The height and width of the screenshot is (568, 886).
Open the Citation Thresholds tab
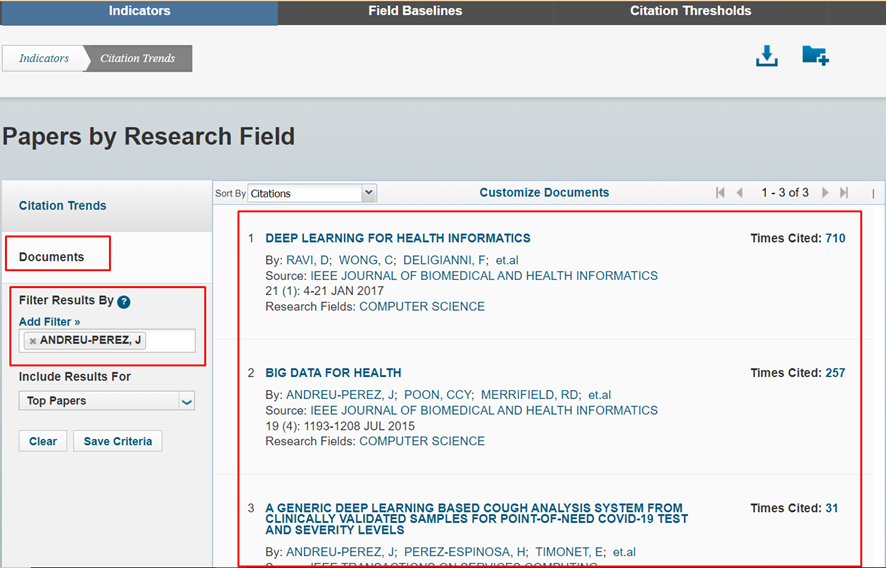coord(690,11)
